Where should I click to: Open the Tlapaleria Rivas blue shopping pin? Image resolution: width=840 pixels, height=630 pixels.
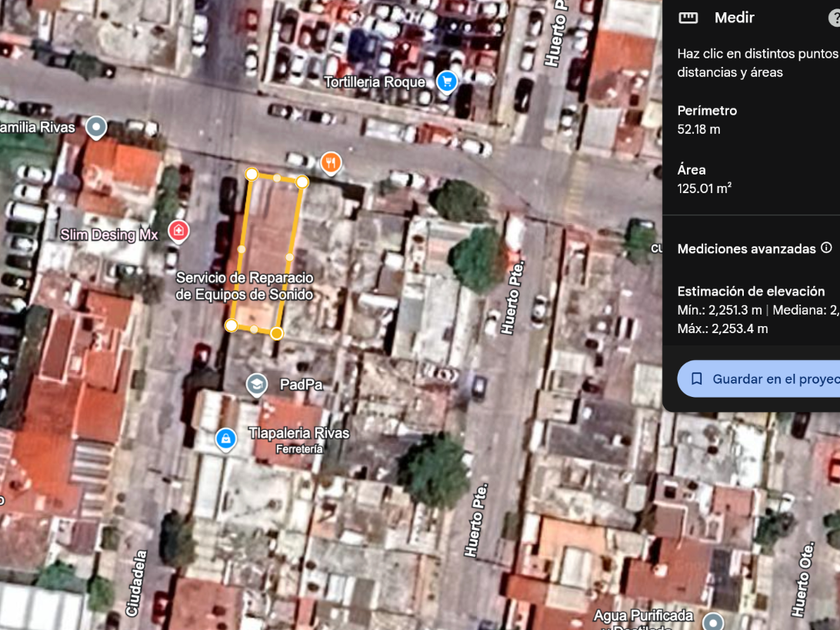pyautogui.click(x=226, y=440)
